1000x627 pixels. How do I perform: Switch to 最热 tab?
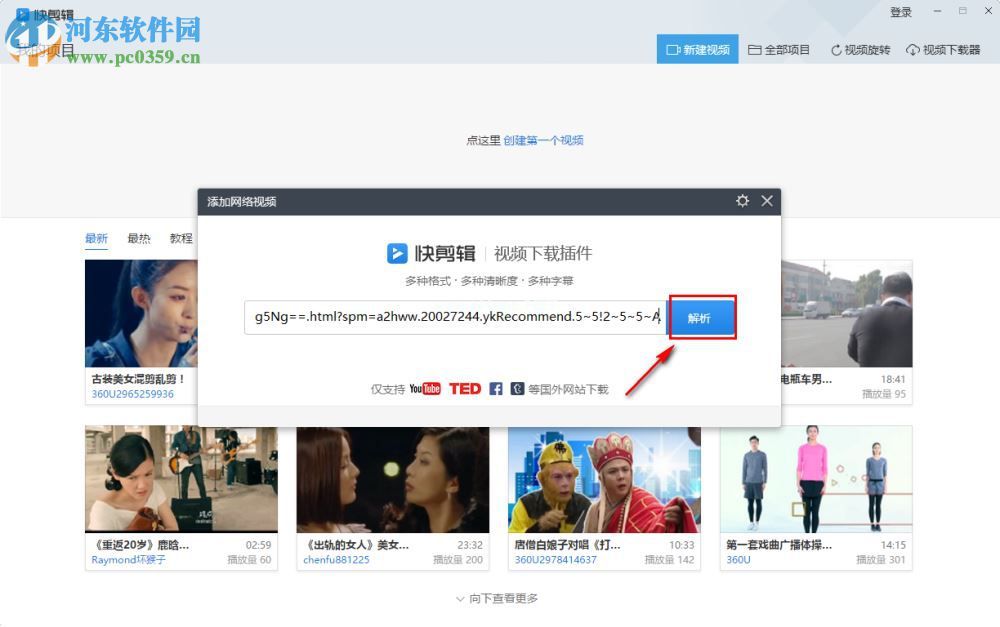pos(139,239)
